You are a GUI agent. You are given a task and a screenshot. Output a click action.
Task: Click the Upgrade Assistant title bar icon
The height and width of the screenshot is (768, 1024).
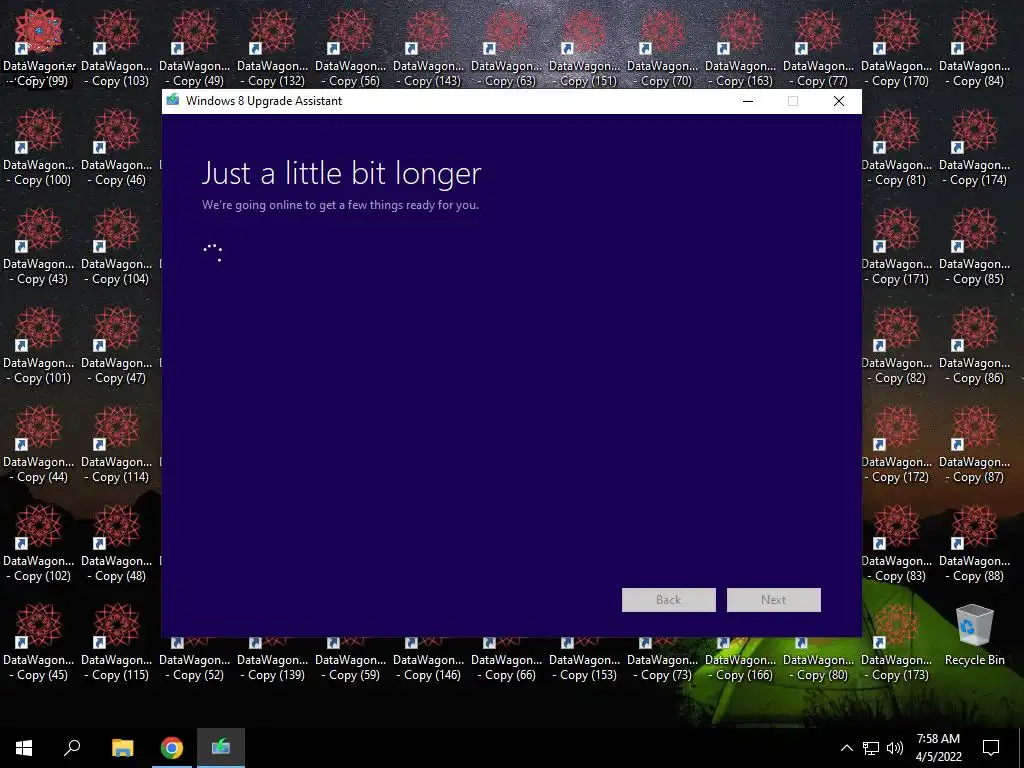click(172, 100)
